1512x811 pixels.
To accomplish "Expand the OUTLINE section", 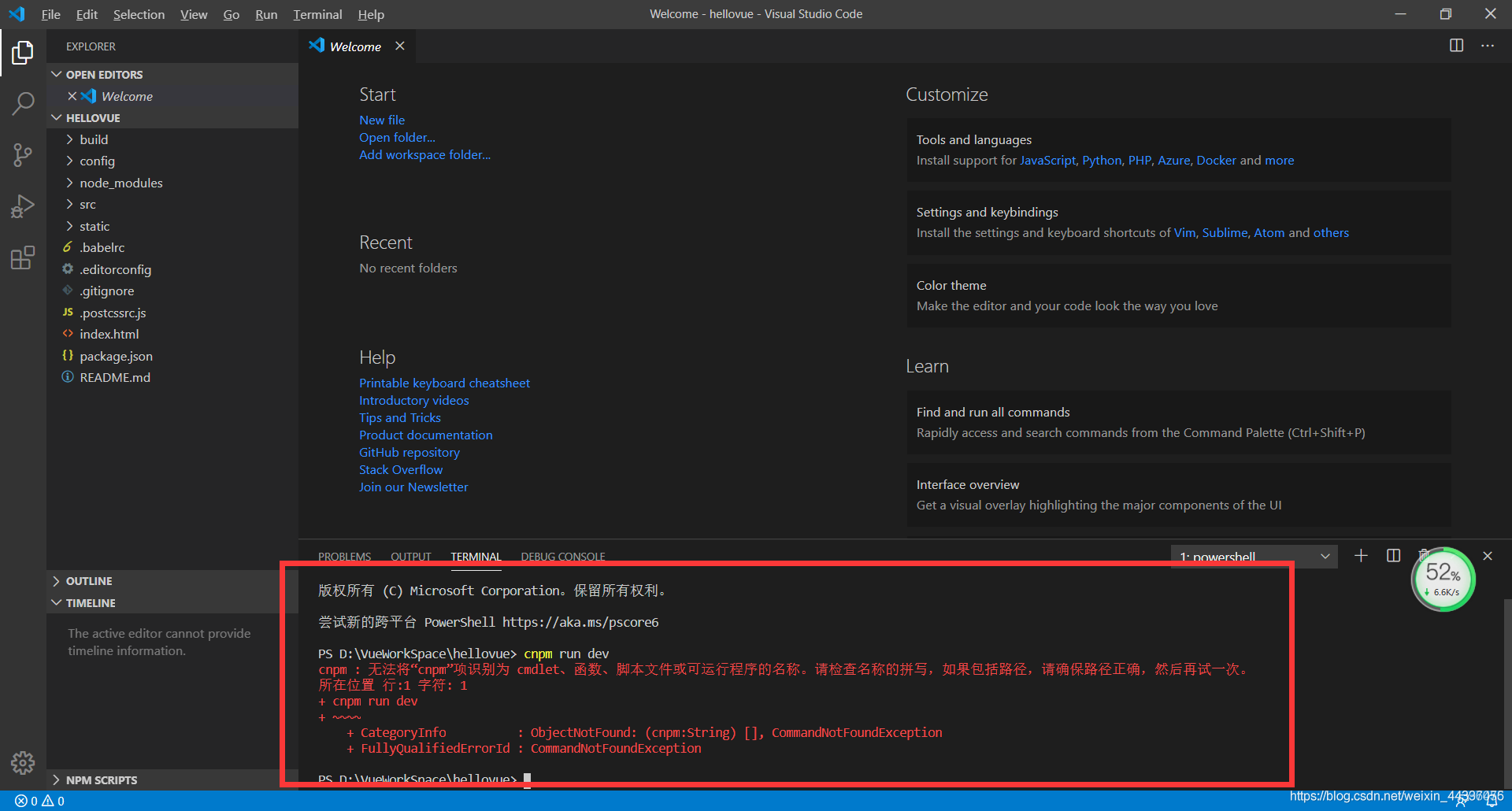I will point(88,581).
